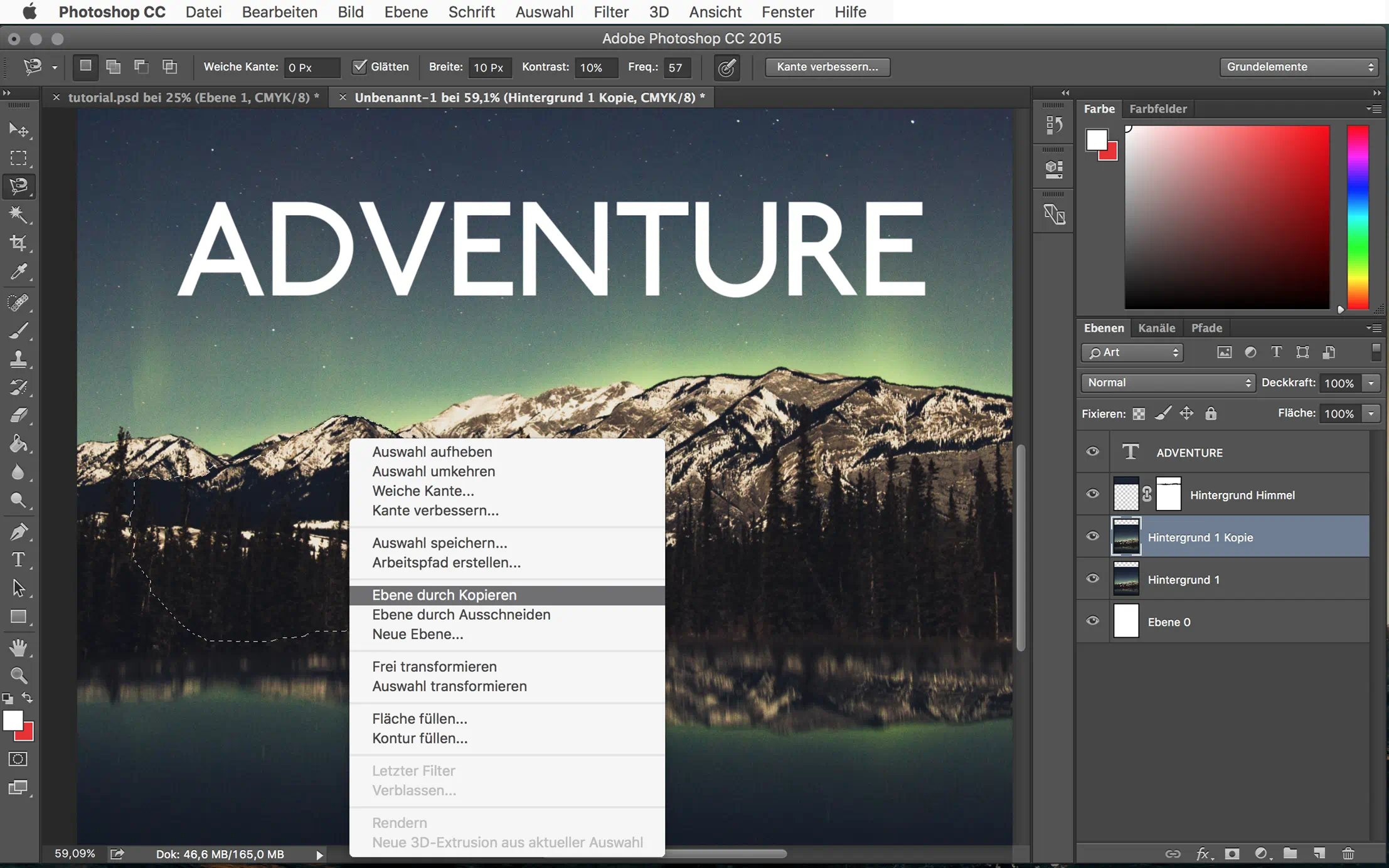Click the trash icon to delete layer
Image resolution: width=1389 pixels, height=868 pixels.
pos(1348,854)
